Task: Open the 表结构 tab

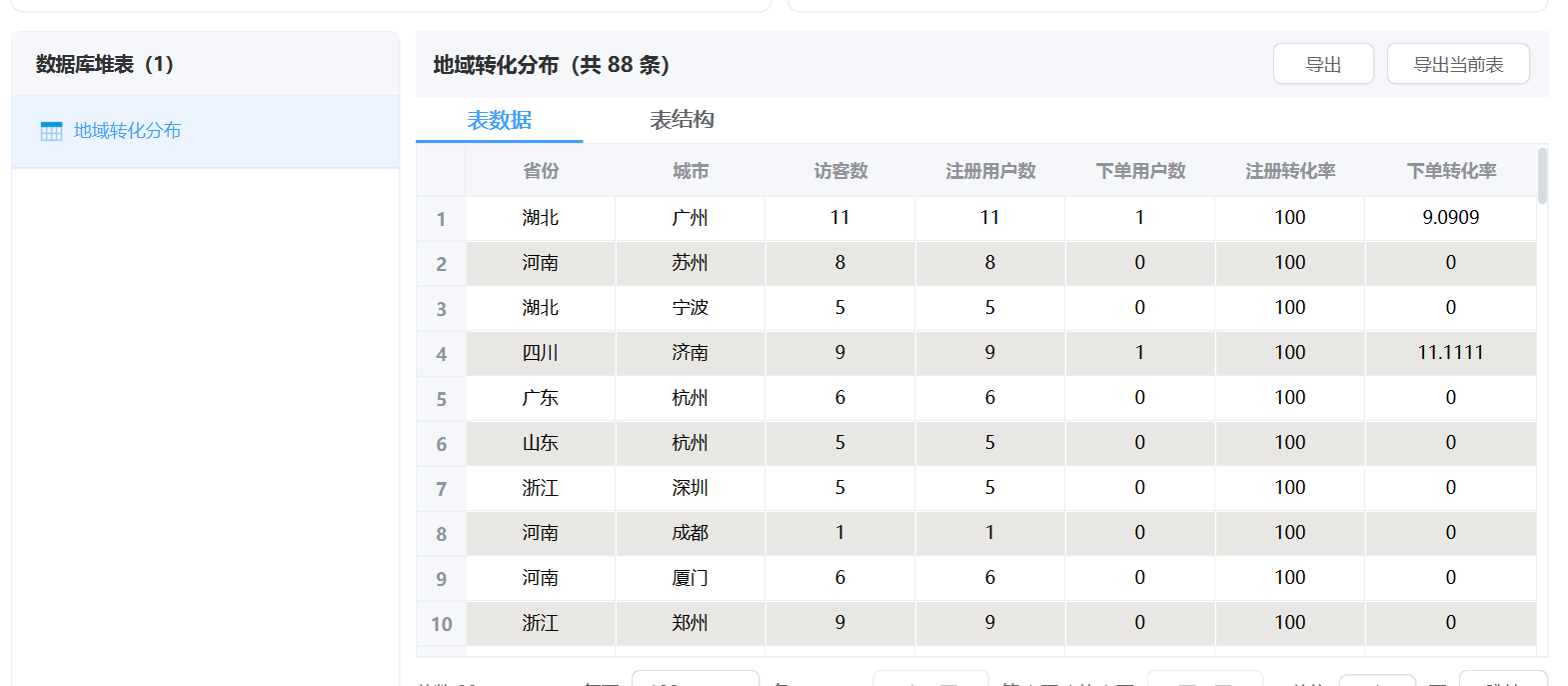Action: (x=682, y=120)
